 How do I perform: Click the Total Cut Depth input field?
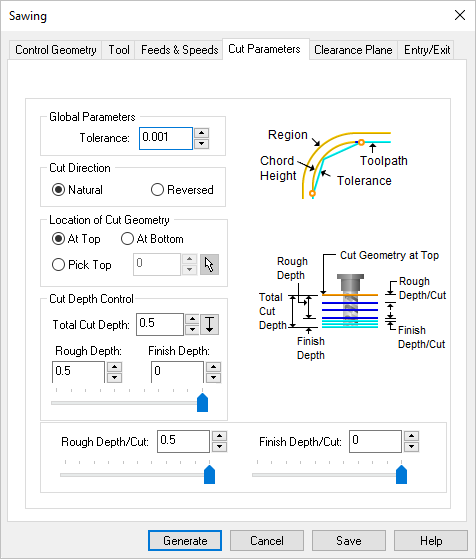(x=160, y=324)
